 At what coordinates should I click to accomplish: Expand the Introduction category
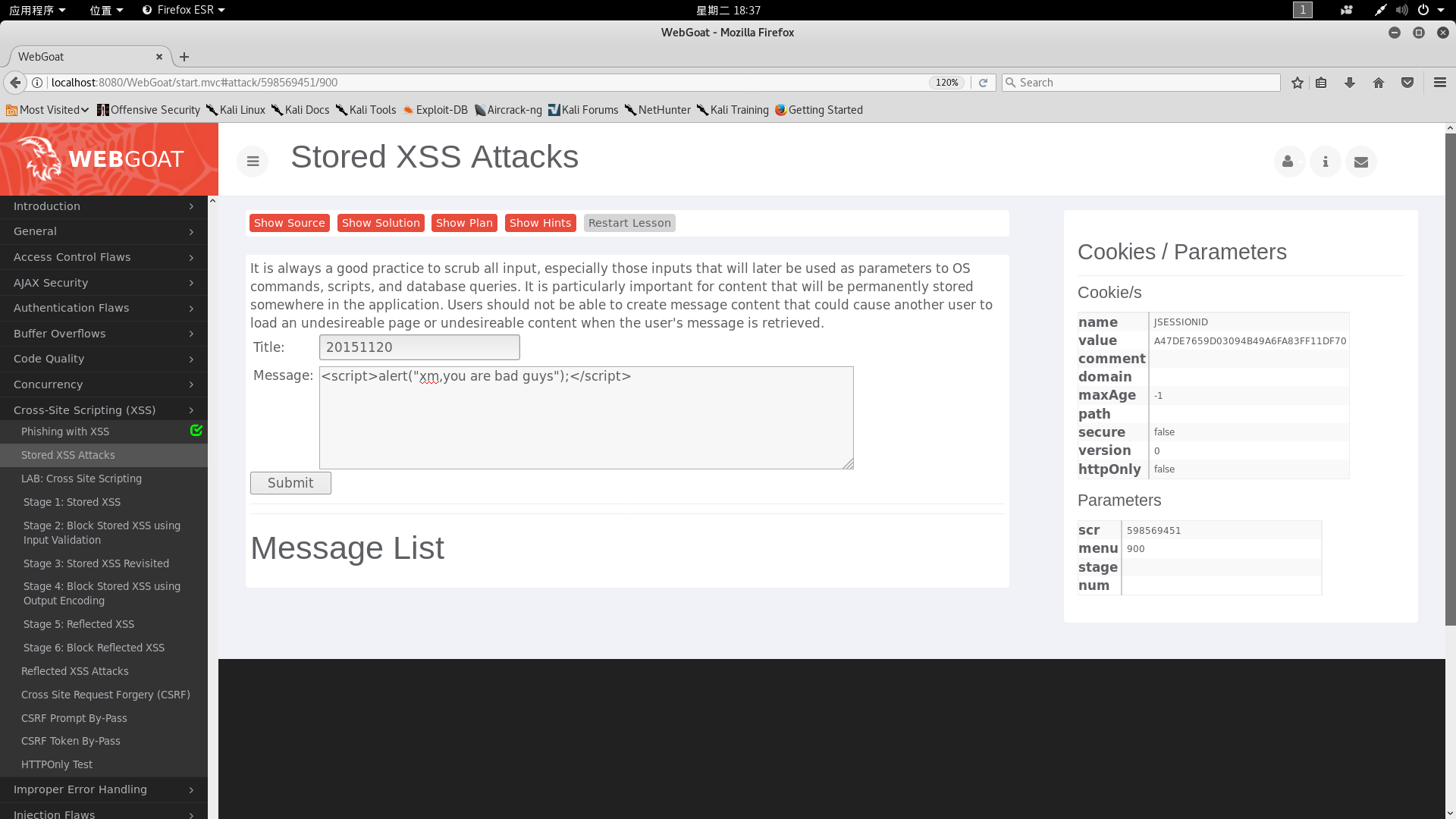(x=104, y=206)
